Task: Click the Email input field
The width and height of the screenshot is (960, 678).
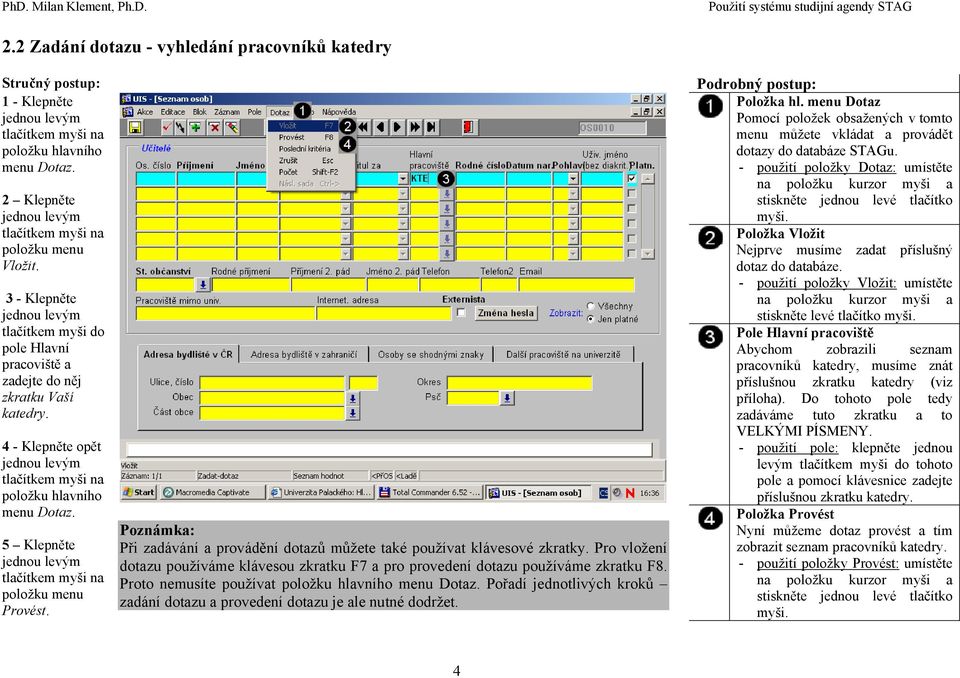Action: 577,285
